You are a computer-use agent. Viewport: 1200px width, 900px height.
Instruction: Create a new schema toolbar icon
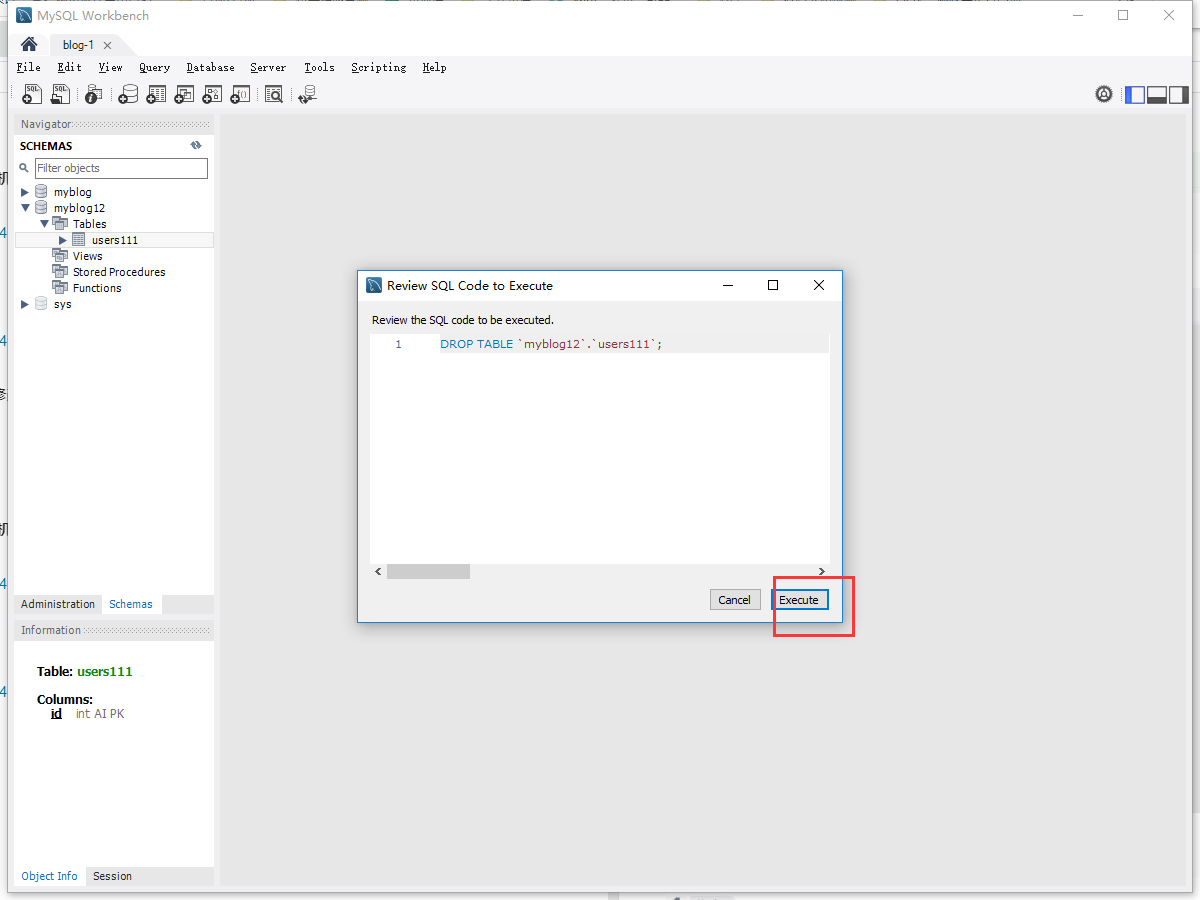click(x=128, y=94)
